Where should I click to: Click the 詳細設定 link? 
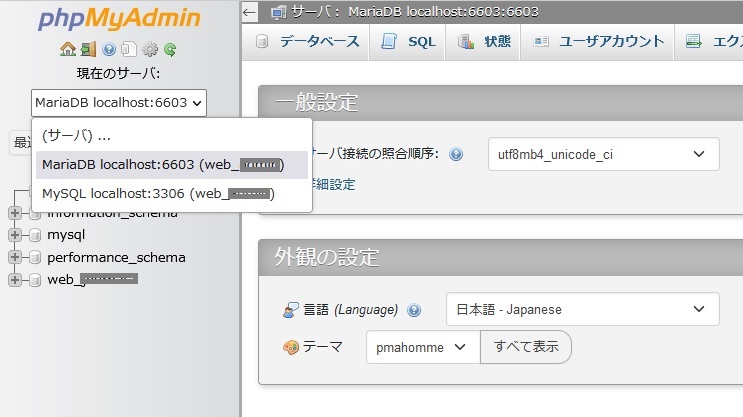pos(334,184)
